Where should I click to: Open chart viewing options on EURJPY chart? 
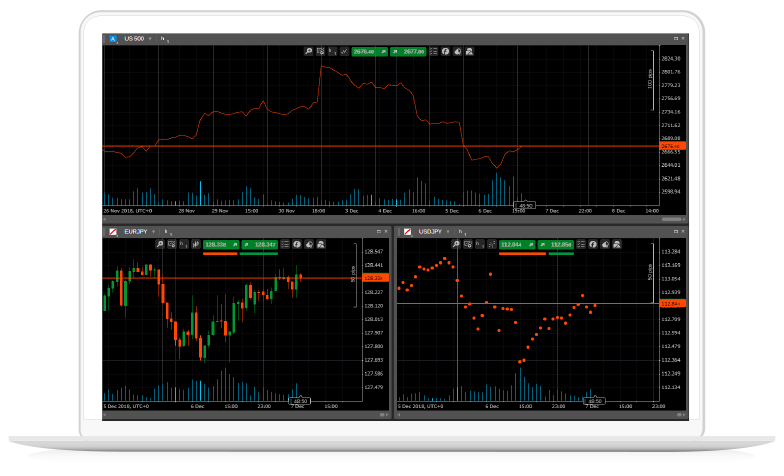[x=172, y=244]
